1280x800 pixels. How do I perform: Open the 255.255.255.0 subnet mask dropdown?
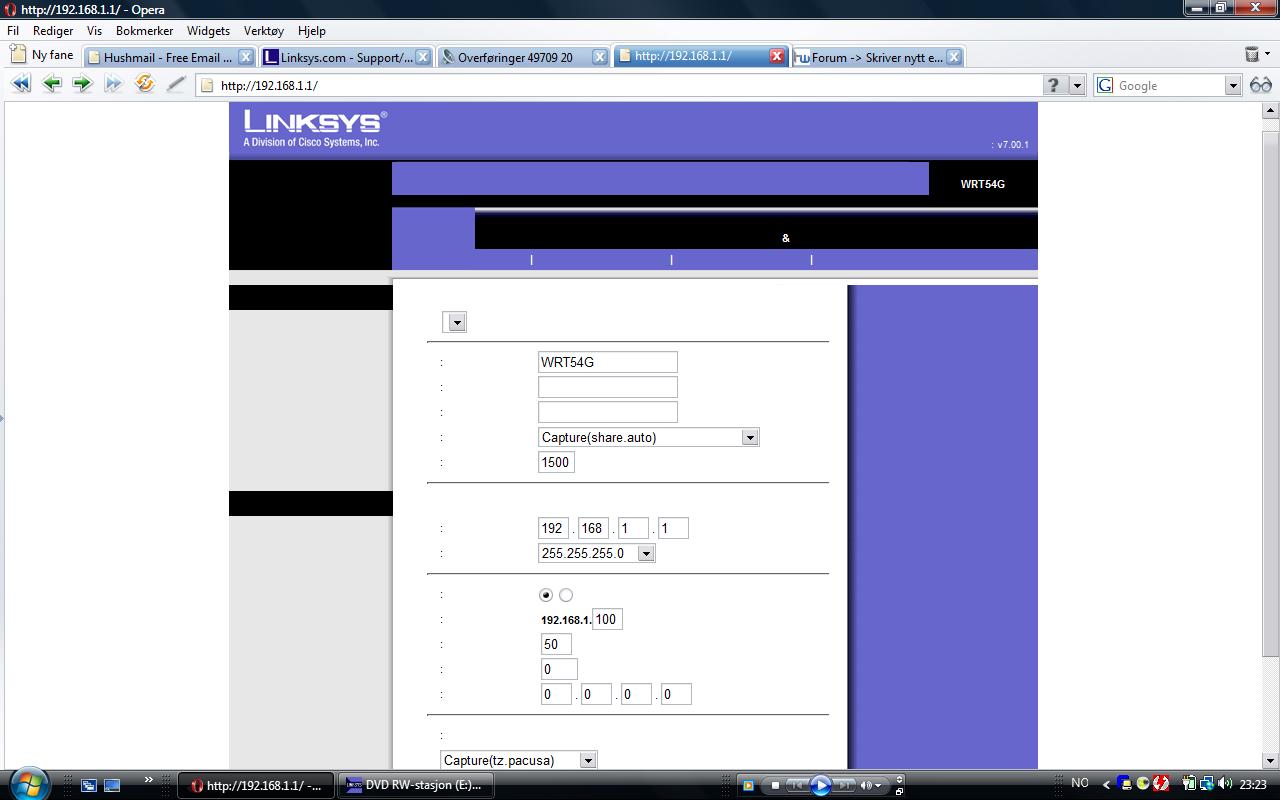pos(596,553)
